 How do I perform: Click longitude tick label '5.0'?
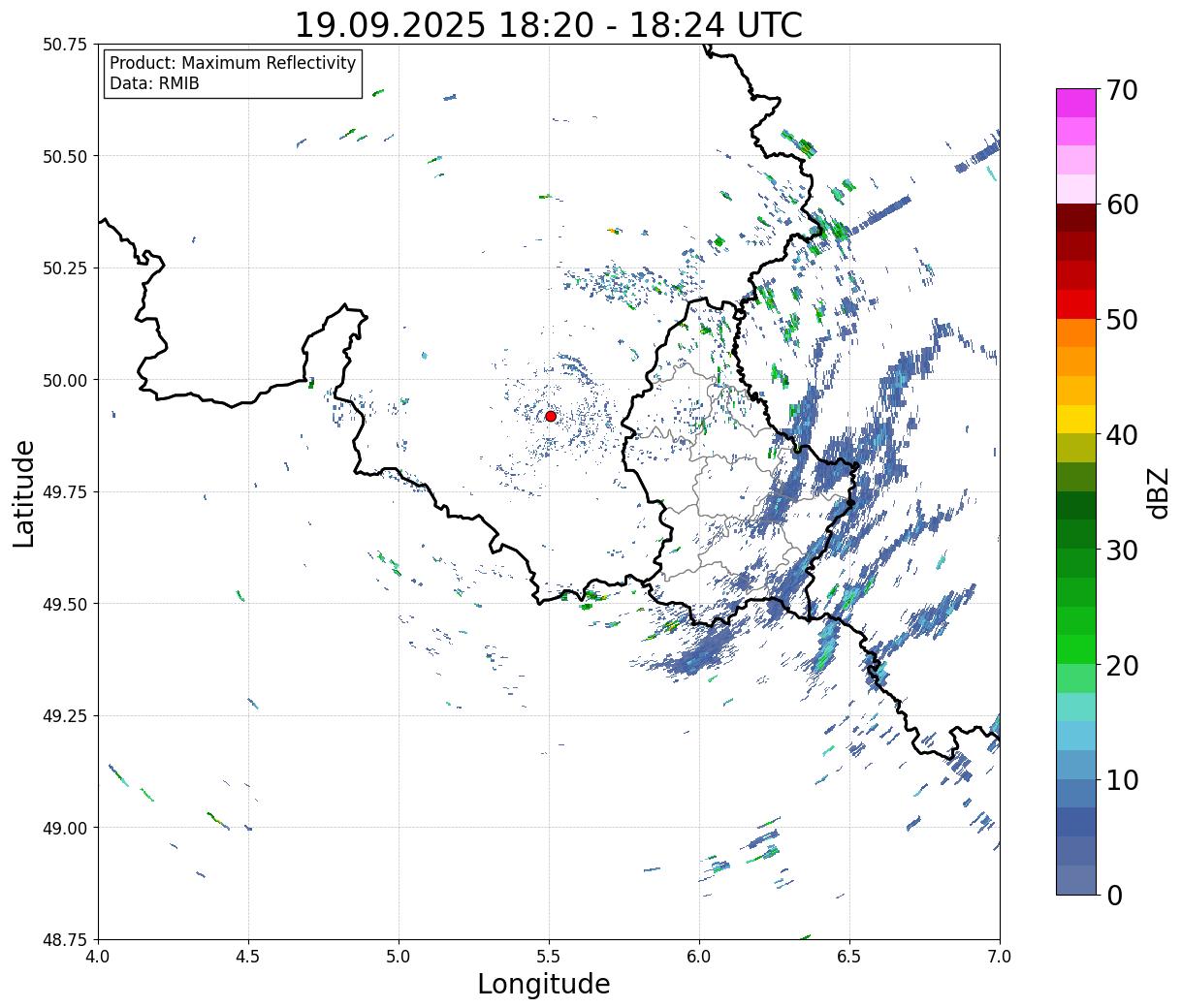tap(399, 956)
